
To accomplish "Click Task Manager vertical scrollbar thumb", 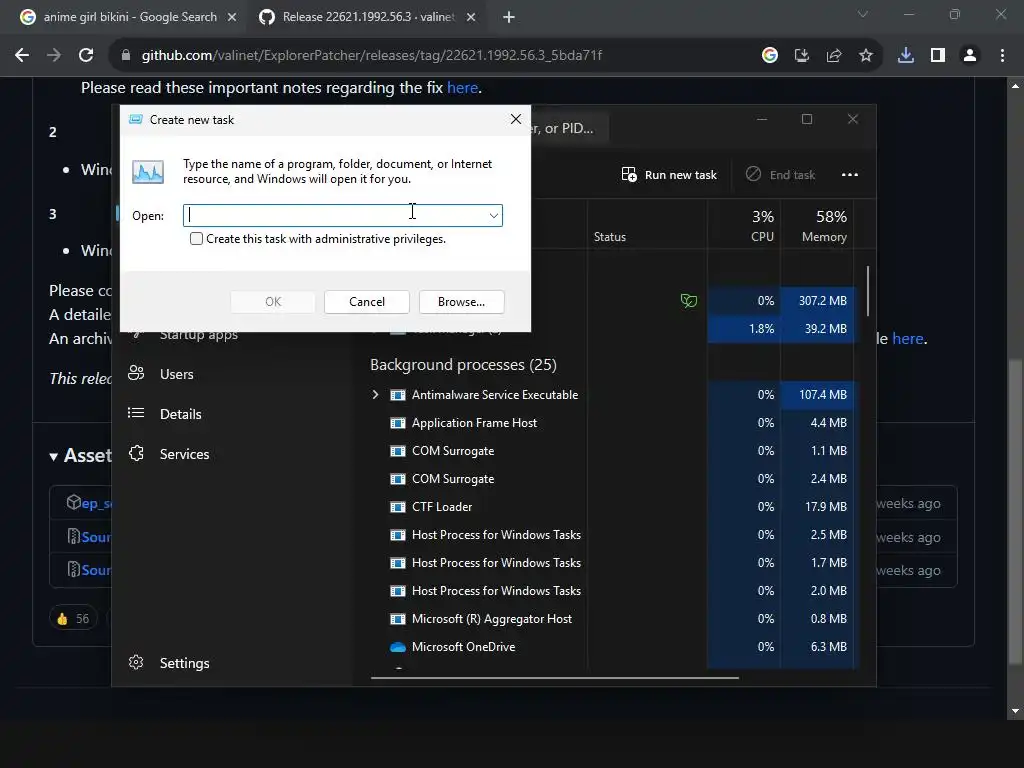I will pos(868,290).
